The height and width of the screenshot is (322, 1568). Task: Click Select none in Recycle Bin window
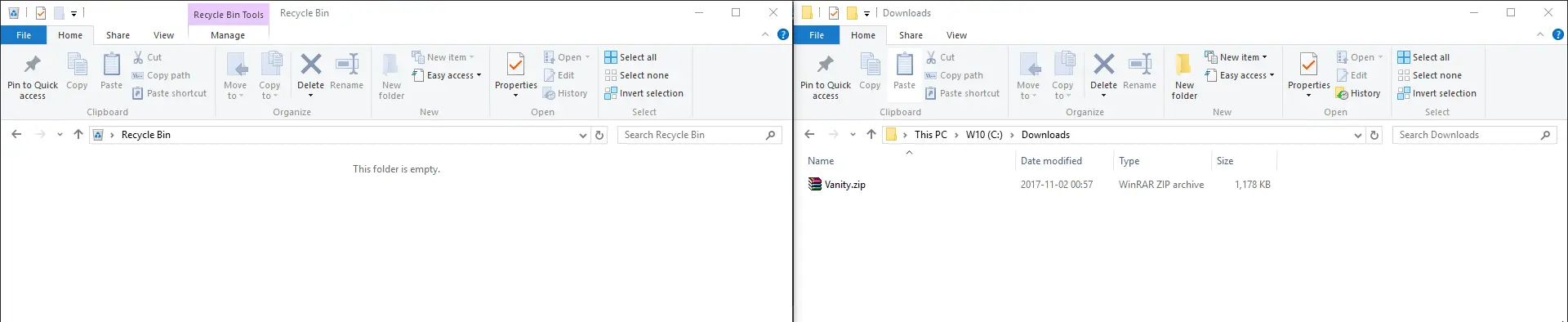[x=636, y=75]
